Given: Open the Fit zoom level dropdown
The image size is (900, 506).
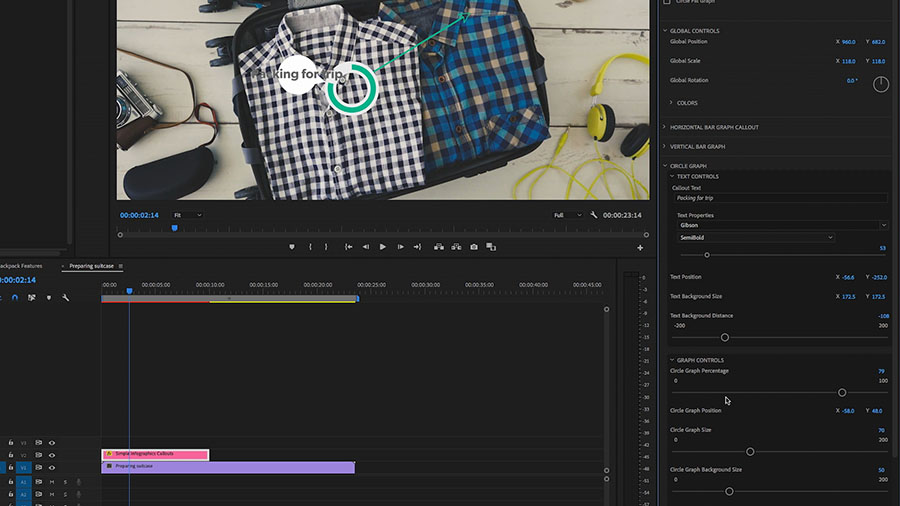Looking at the screenshot, I should click(187, 215).
